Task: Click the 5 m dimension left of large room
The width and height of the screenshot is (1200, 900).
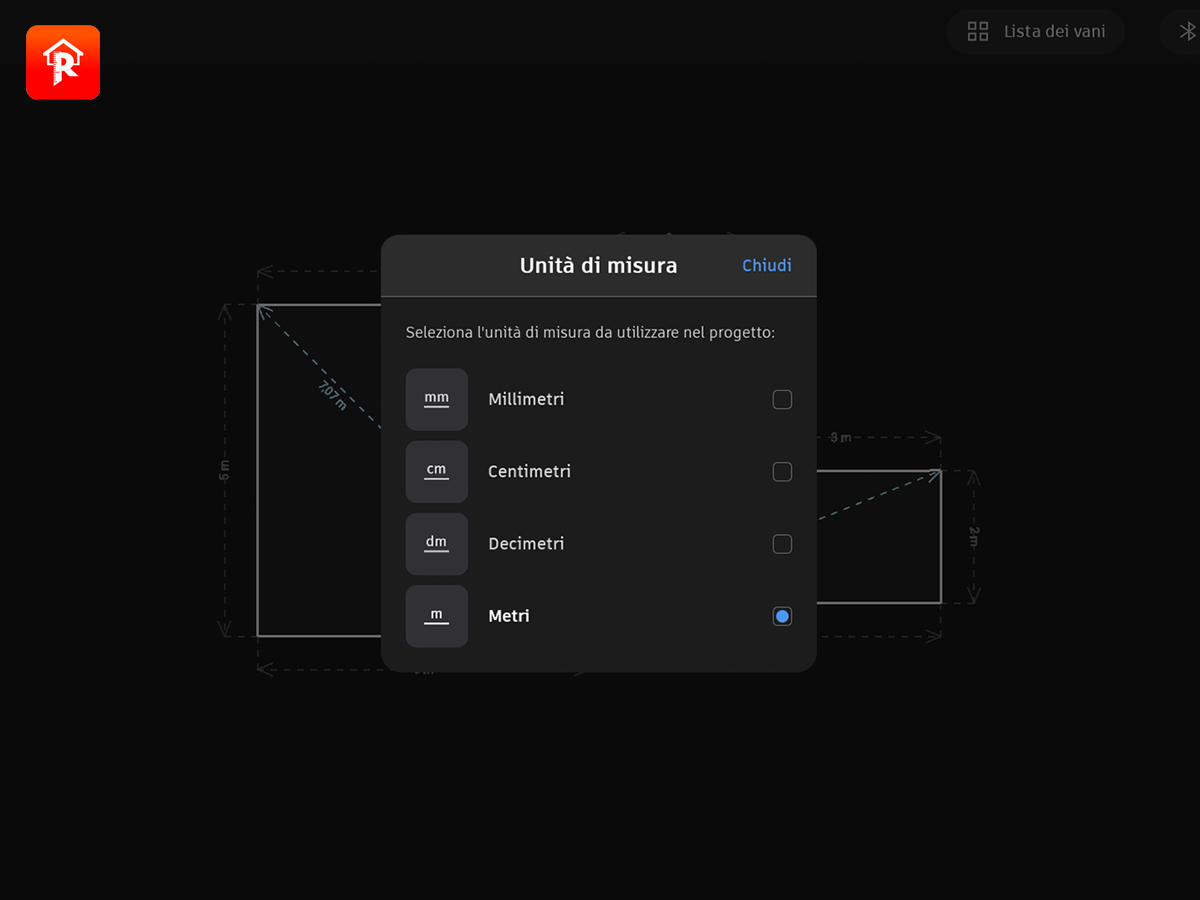Action: [x=224, y=470]
